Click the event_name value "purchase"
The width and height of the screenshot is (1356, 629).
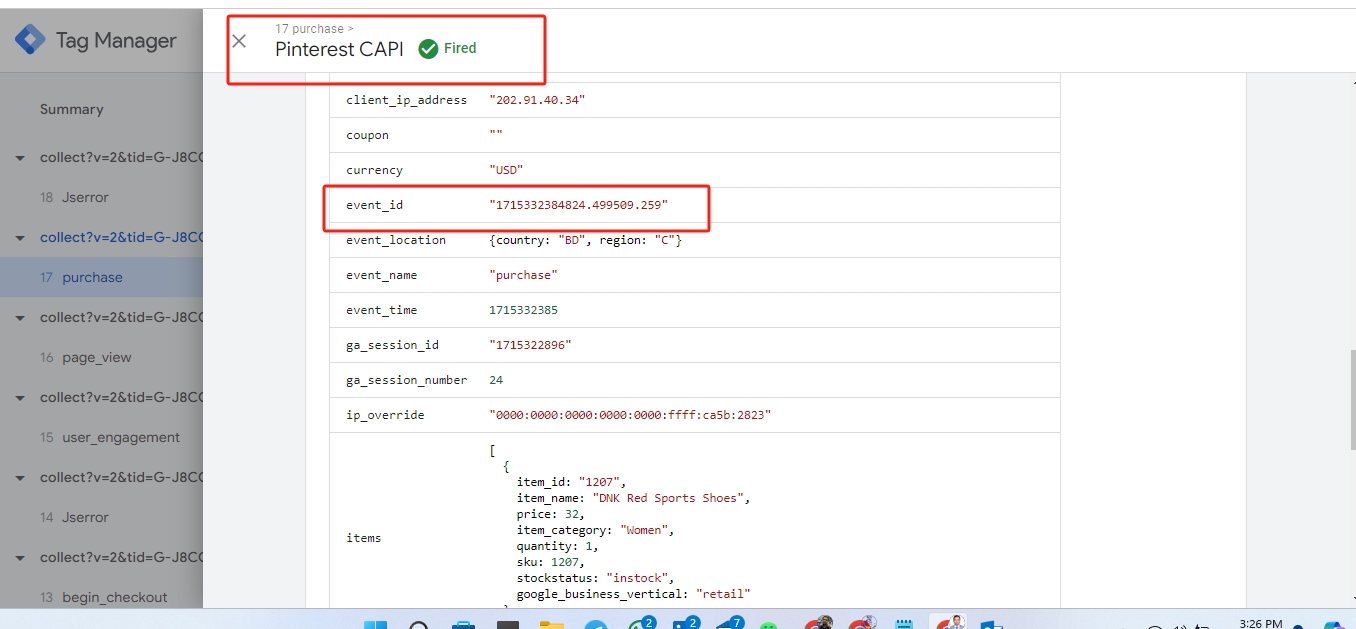pos(523,275)
